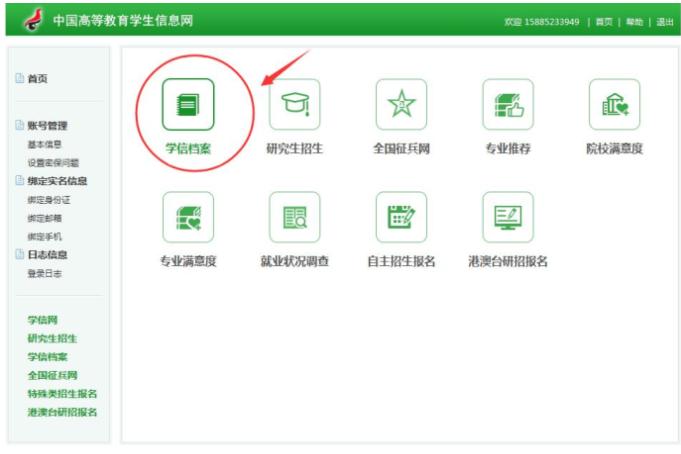Screen dimensions: 681x454
Task: Select 账号管理 section heading
Action: click(47, 126)
